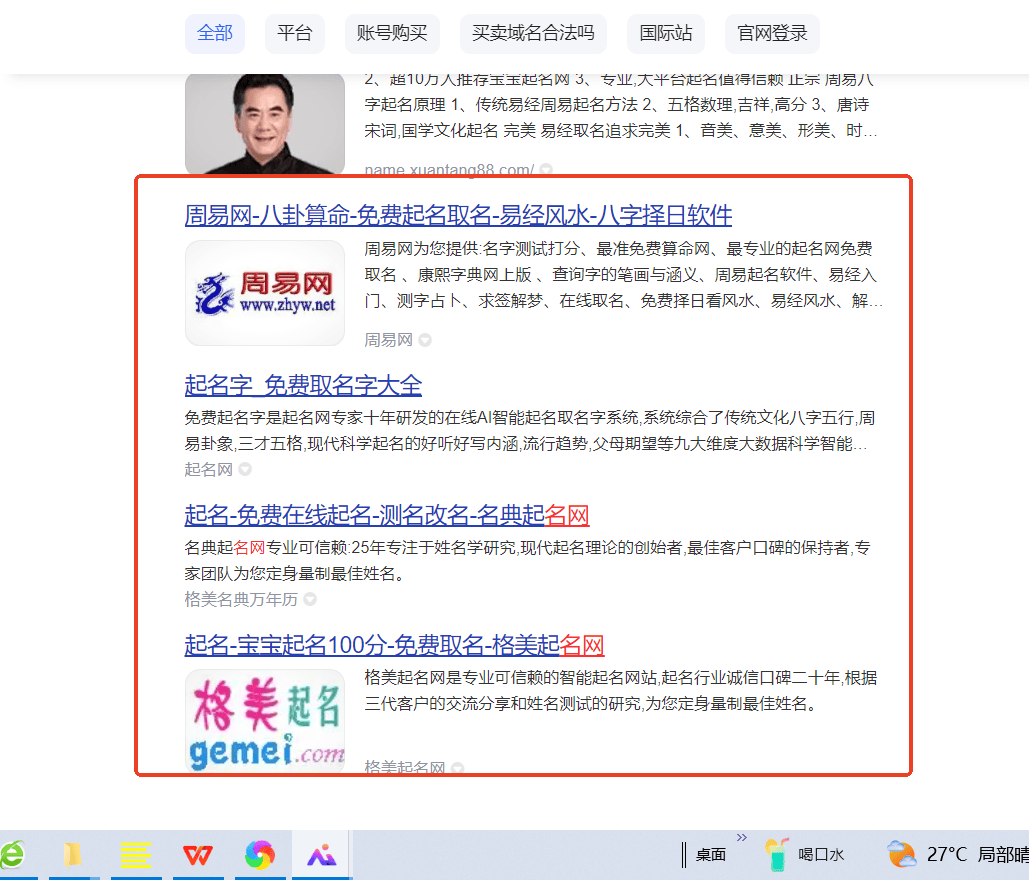Expand the dropdown next to 起名网 source
The image size is (1029, 880).
[x=245, y=469]
